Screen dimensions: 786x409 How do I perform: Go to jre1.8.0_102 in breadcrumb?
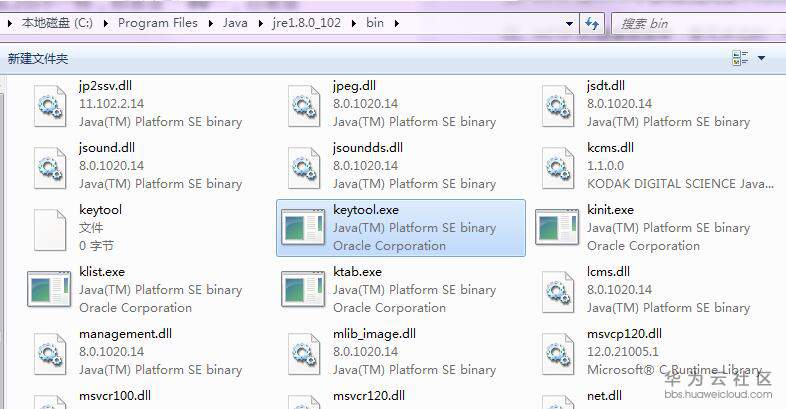(x=307, y=23)
